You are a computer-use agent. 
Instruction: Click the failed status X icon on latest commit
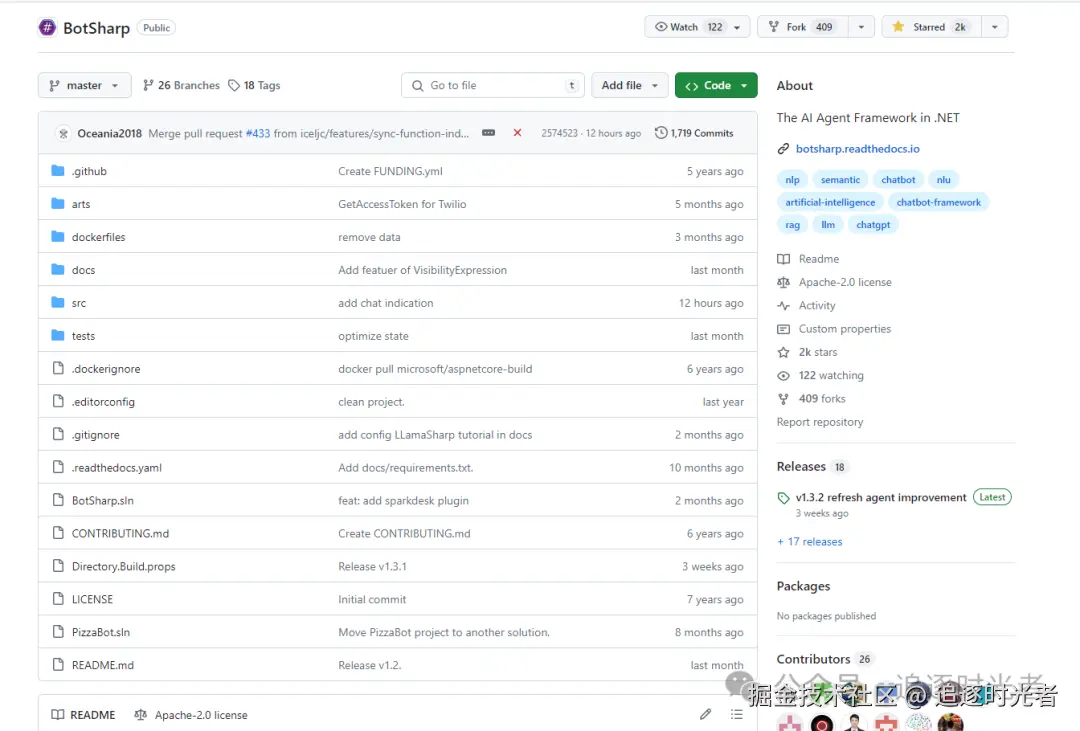click(x=517, y=132)
